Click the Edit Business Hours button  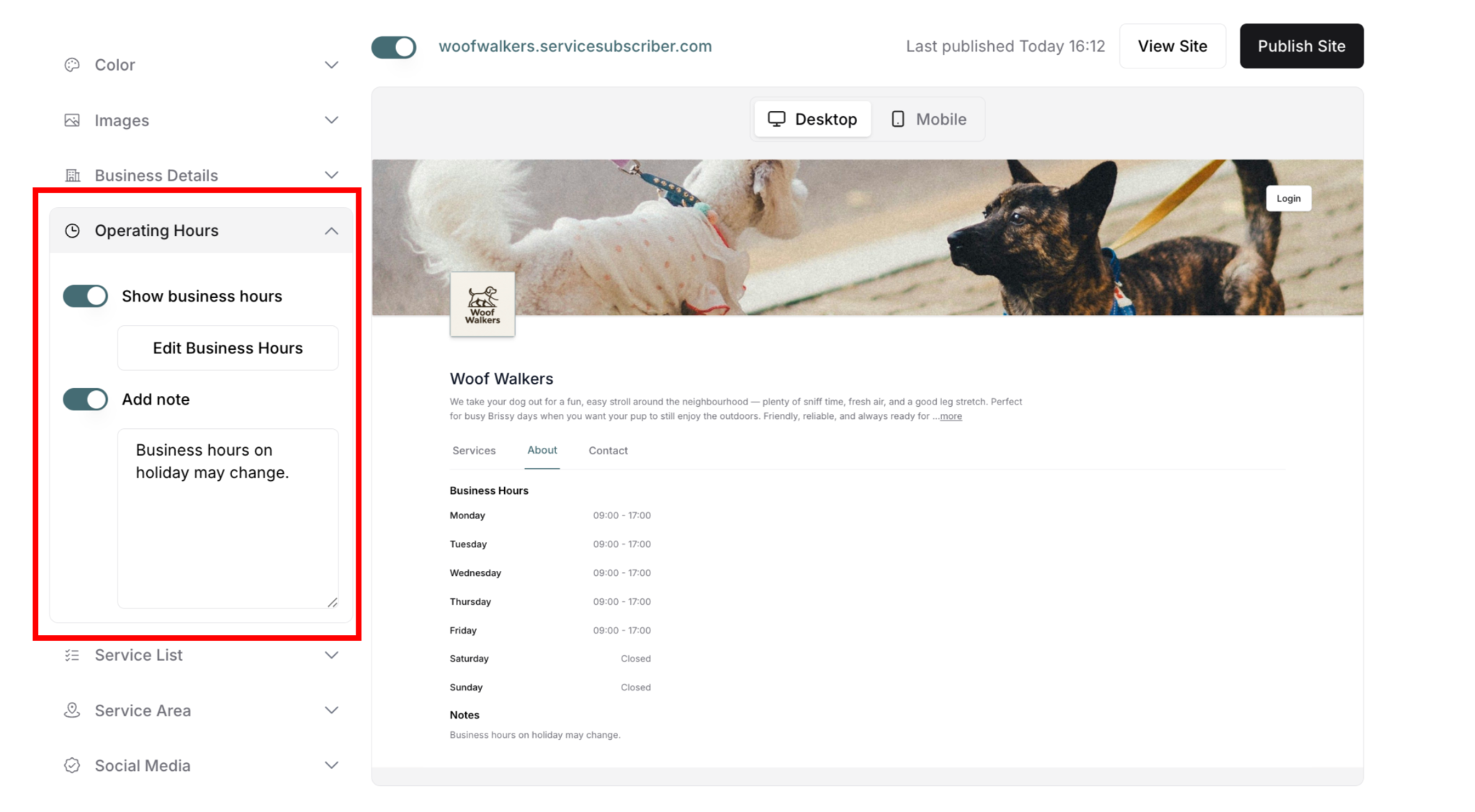click(x=228, y=348)
